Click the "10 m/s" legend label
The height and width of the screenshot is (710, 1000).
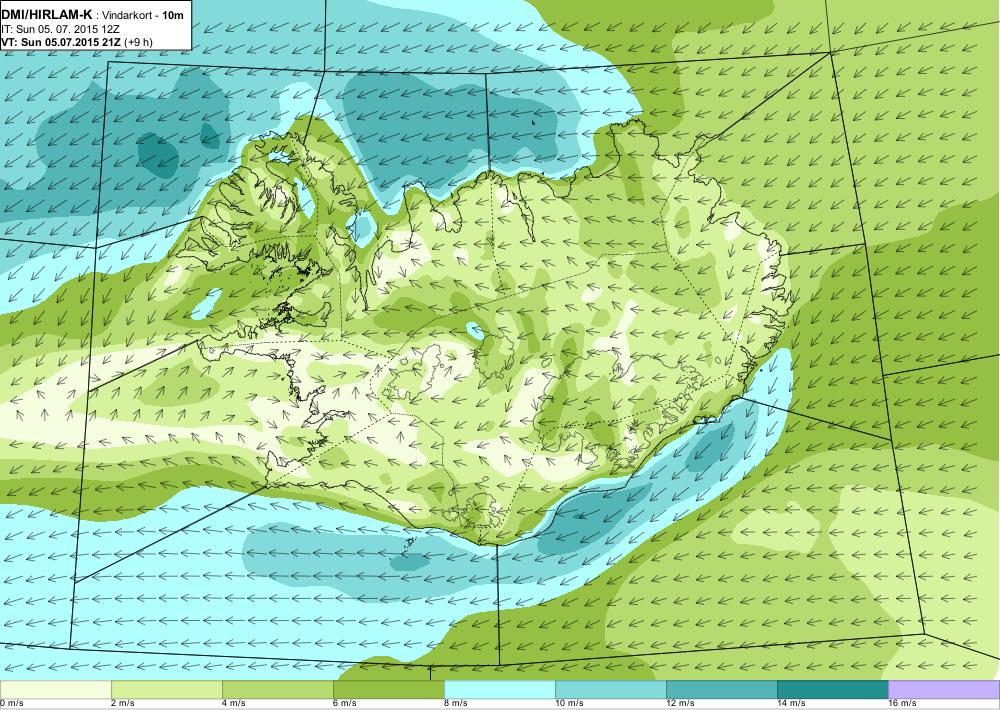(x=570, y=704)
